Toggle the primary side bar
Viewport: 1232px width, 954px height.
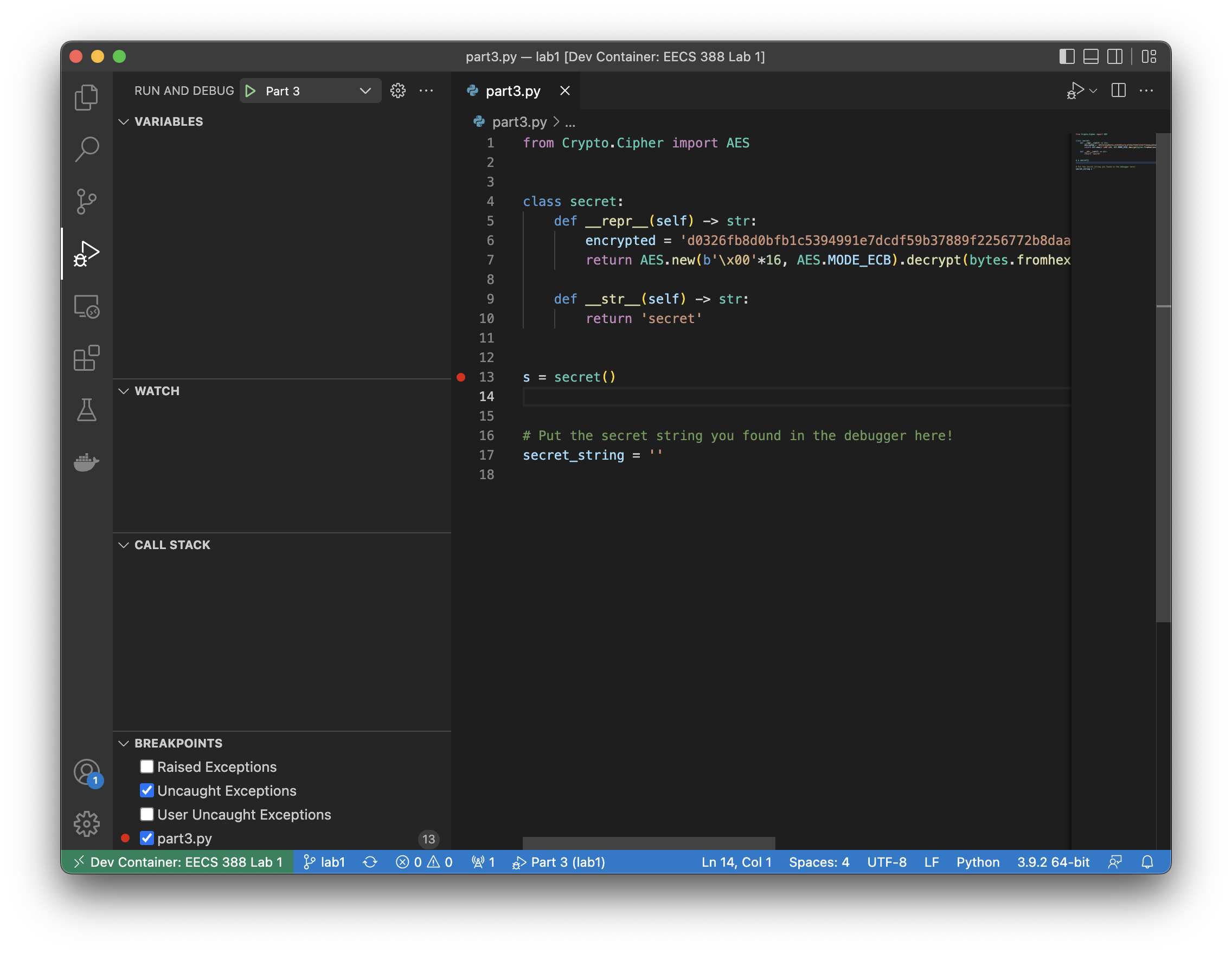[x=1067, y=56]
